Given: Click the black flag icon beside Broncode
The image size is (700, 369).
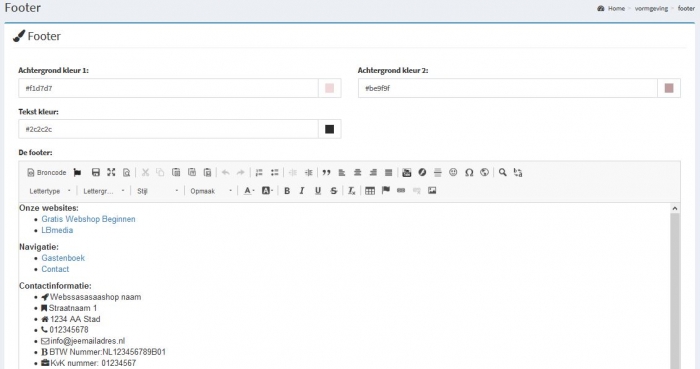Looking at the screenshot, I should [77, 172].
